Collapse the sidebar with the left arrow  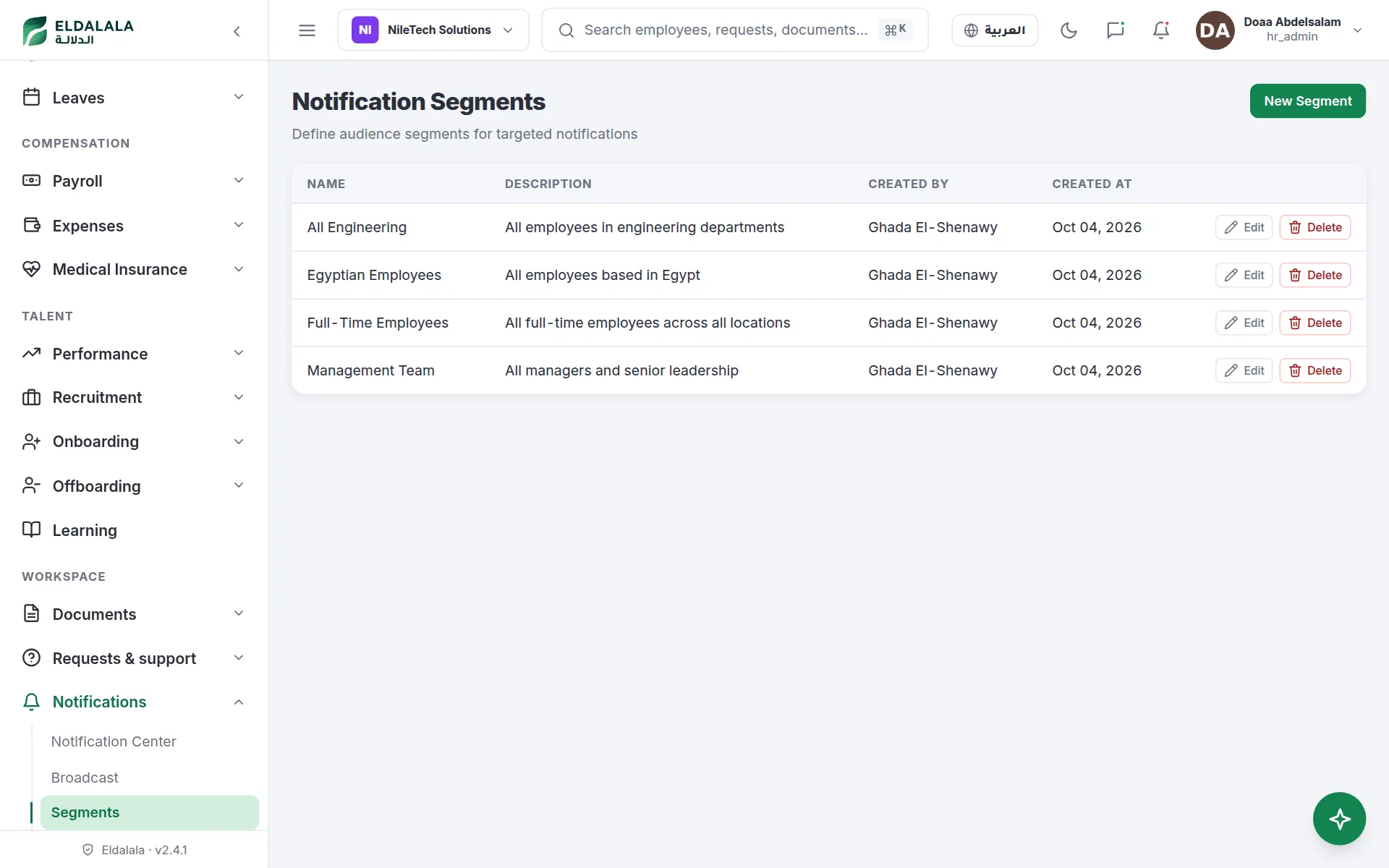237,31
